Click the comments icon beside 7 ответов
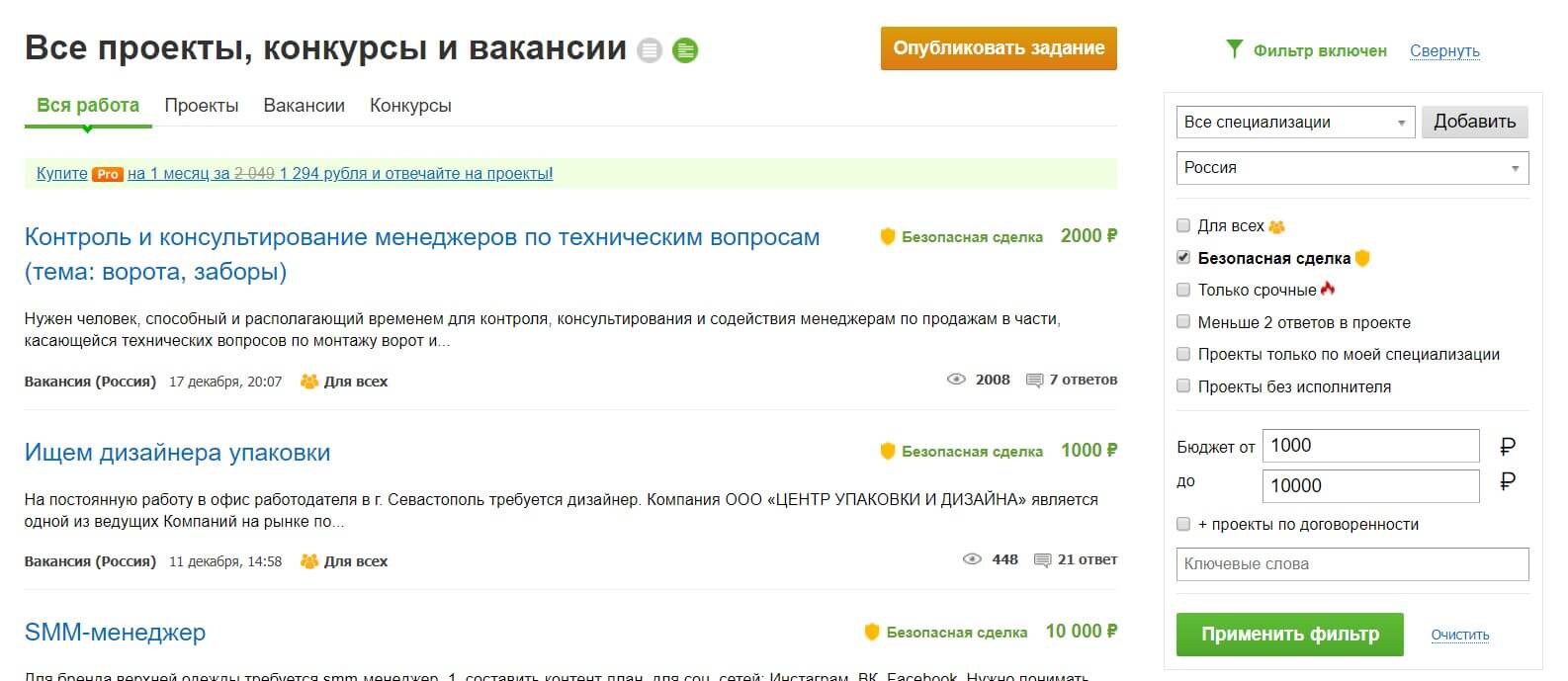Screen dimensions: 1568x681 [x=1035, y=381]
